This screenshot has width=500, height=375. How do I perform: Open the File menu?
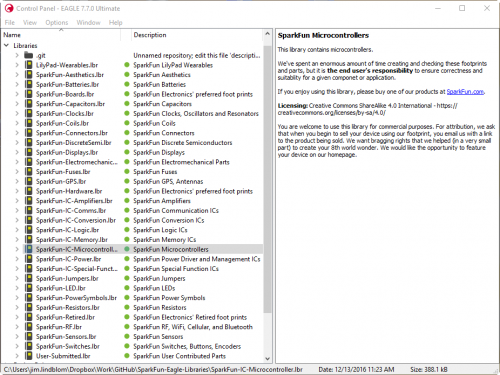10,22
